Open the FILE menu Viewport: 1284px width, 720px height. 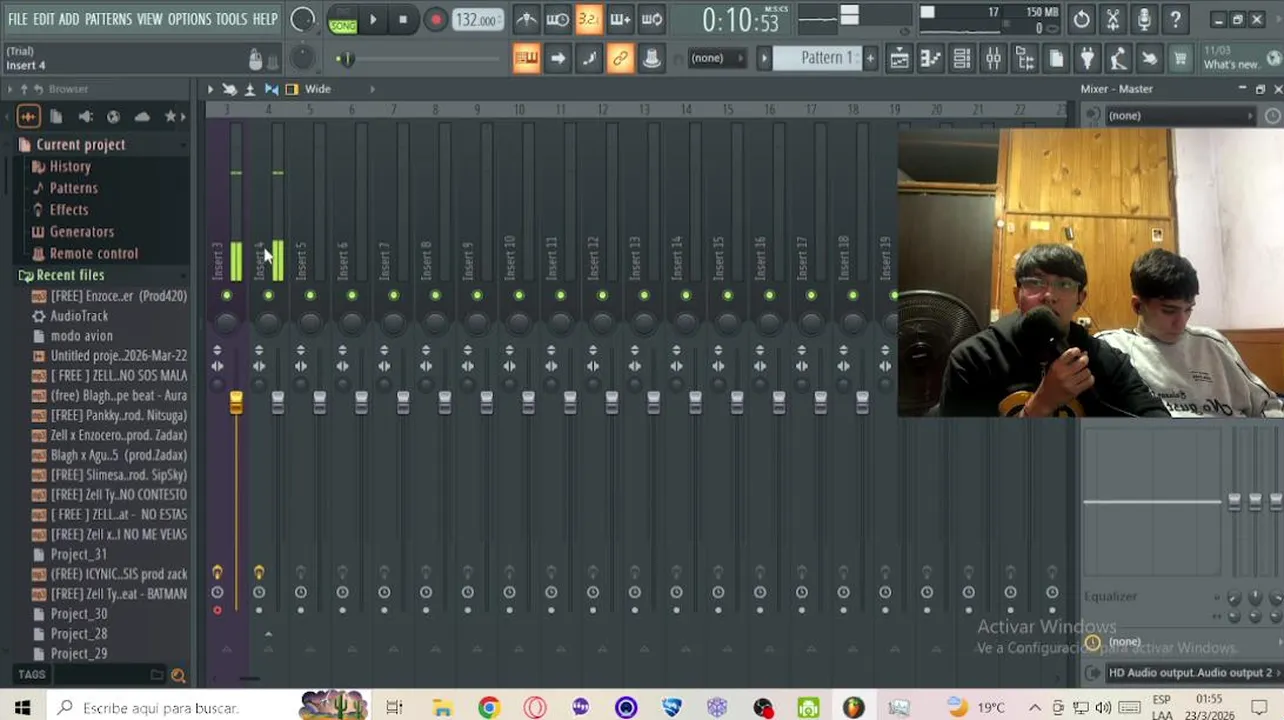(x=17, y=19)
